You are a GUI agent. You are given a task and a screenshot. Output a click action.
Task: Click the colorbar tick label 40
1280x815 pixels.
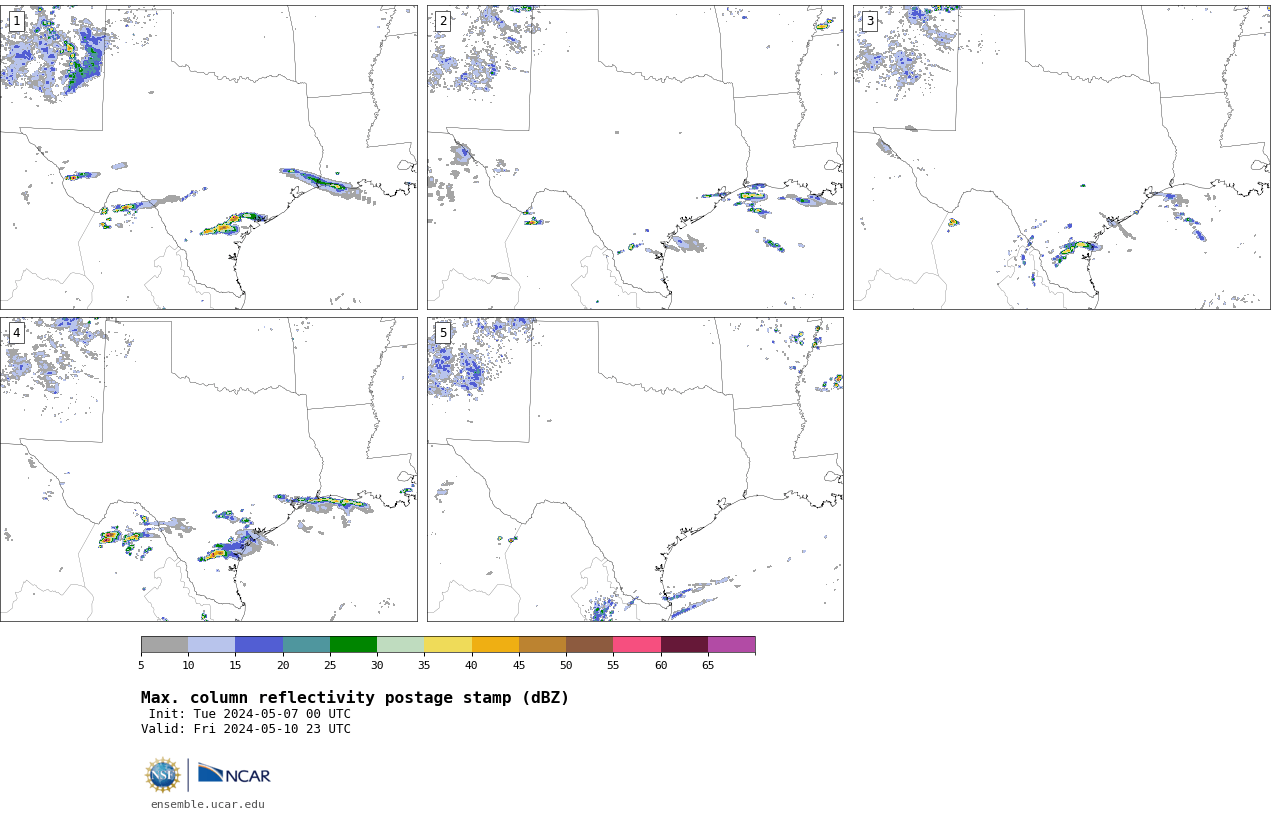pos(472,665)
